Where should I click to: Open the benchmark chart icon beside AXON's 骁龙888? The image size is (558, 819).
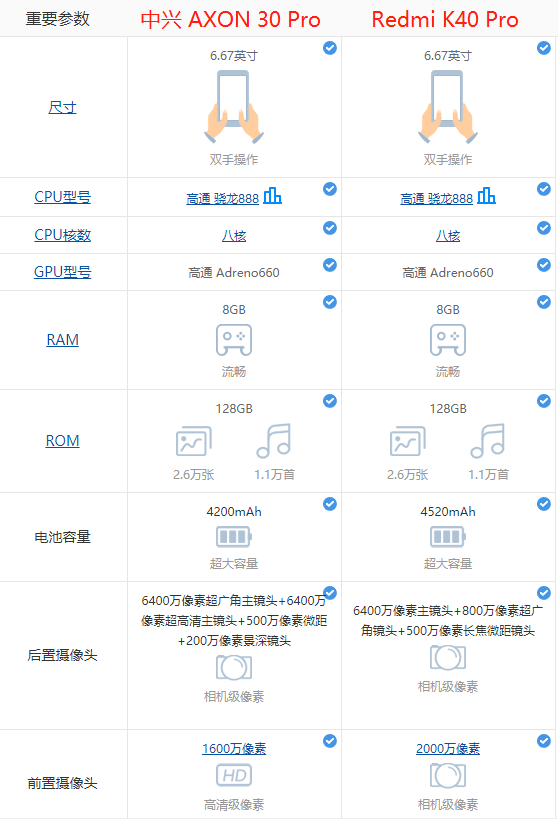tap(272, 196)
